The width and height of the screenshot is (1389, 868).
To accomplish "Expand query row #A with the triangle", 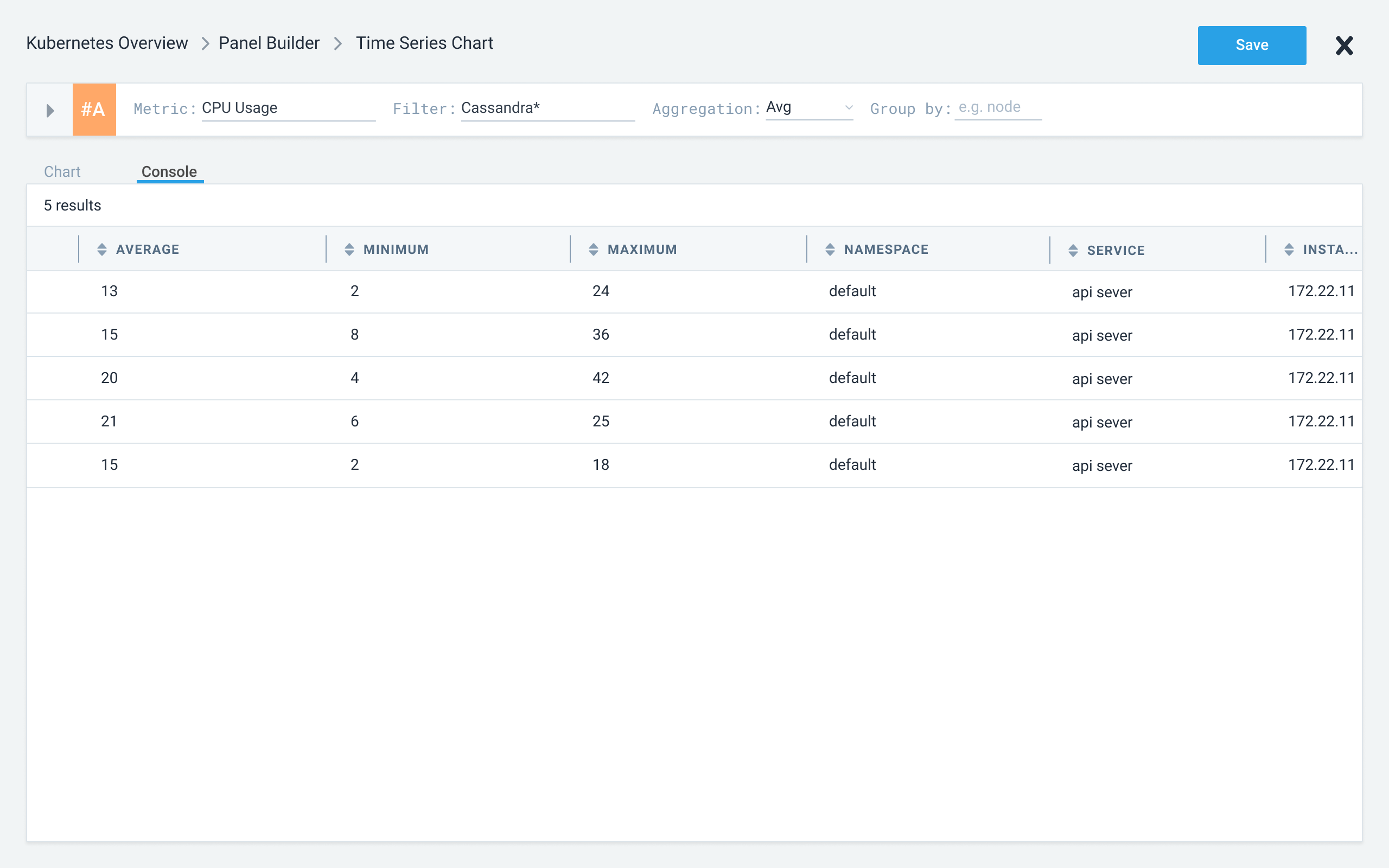I will (x=50, y=110).
